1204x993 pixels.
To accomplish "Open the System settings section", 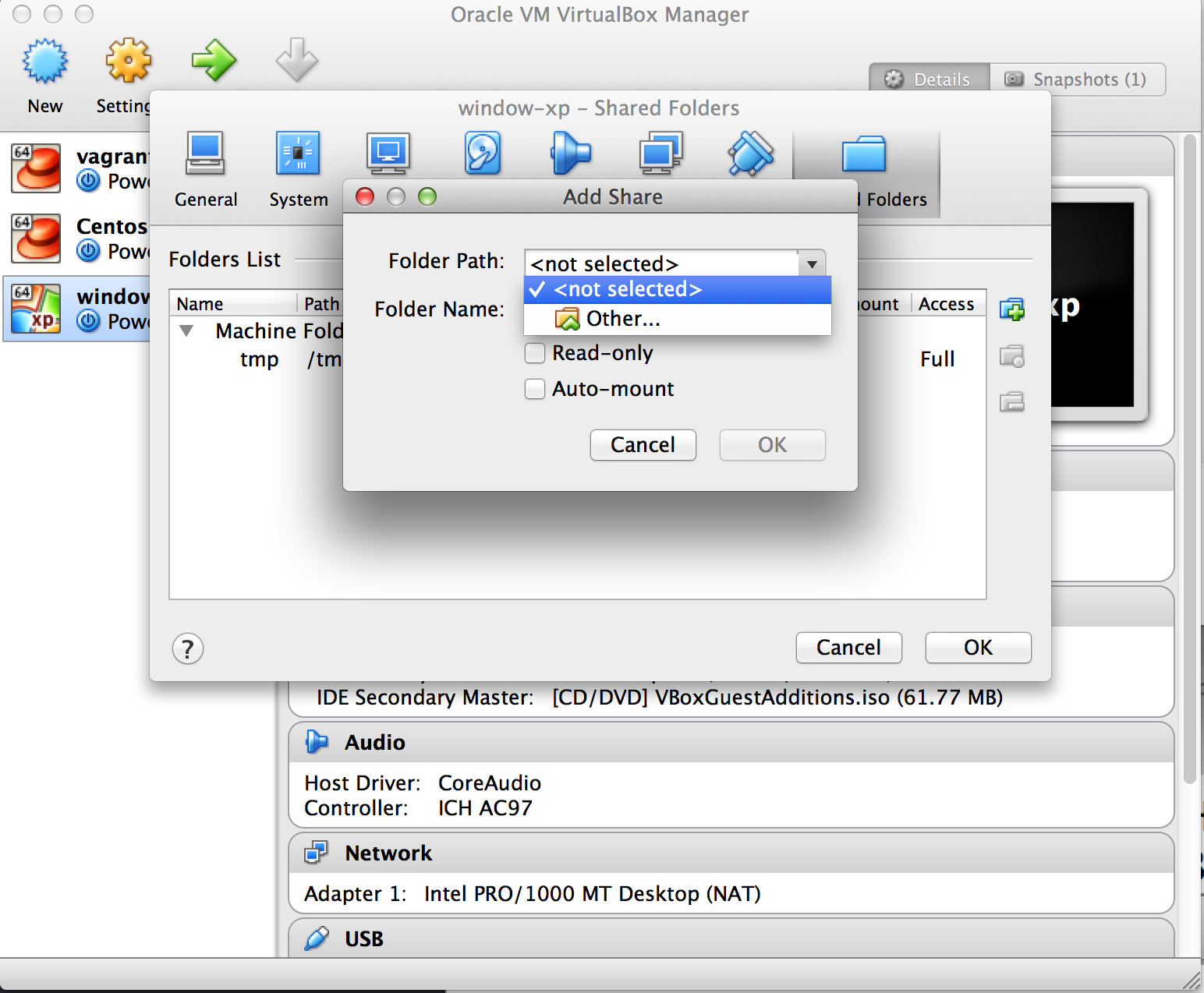I will 298,154.
